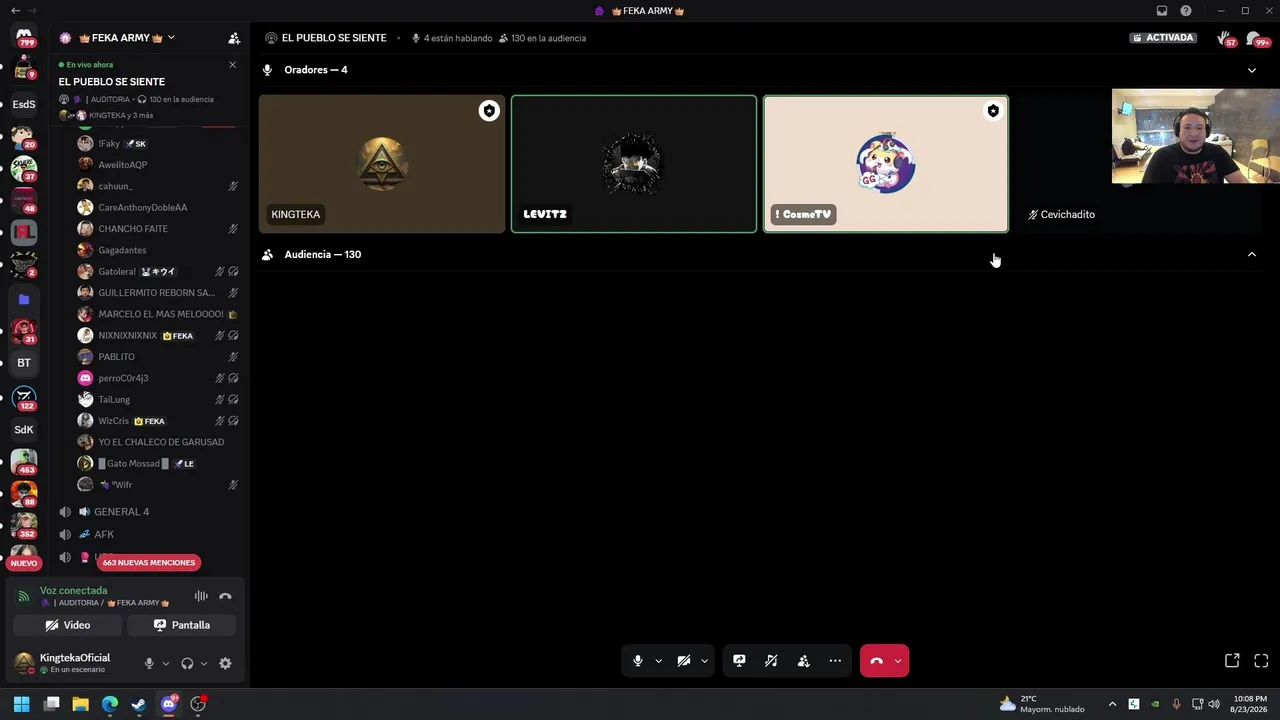Open the EsdS server
The image size is (1280, 720).
pos(24,104)
